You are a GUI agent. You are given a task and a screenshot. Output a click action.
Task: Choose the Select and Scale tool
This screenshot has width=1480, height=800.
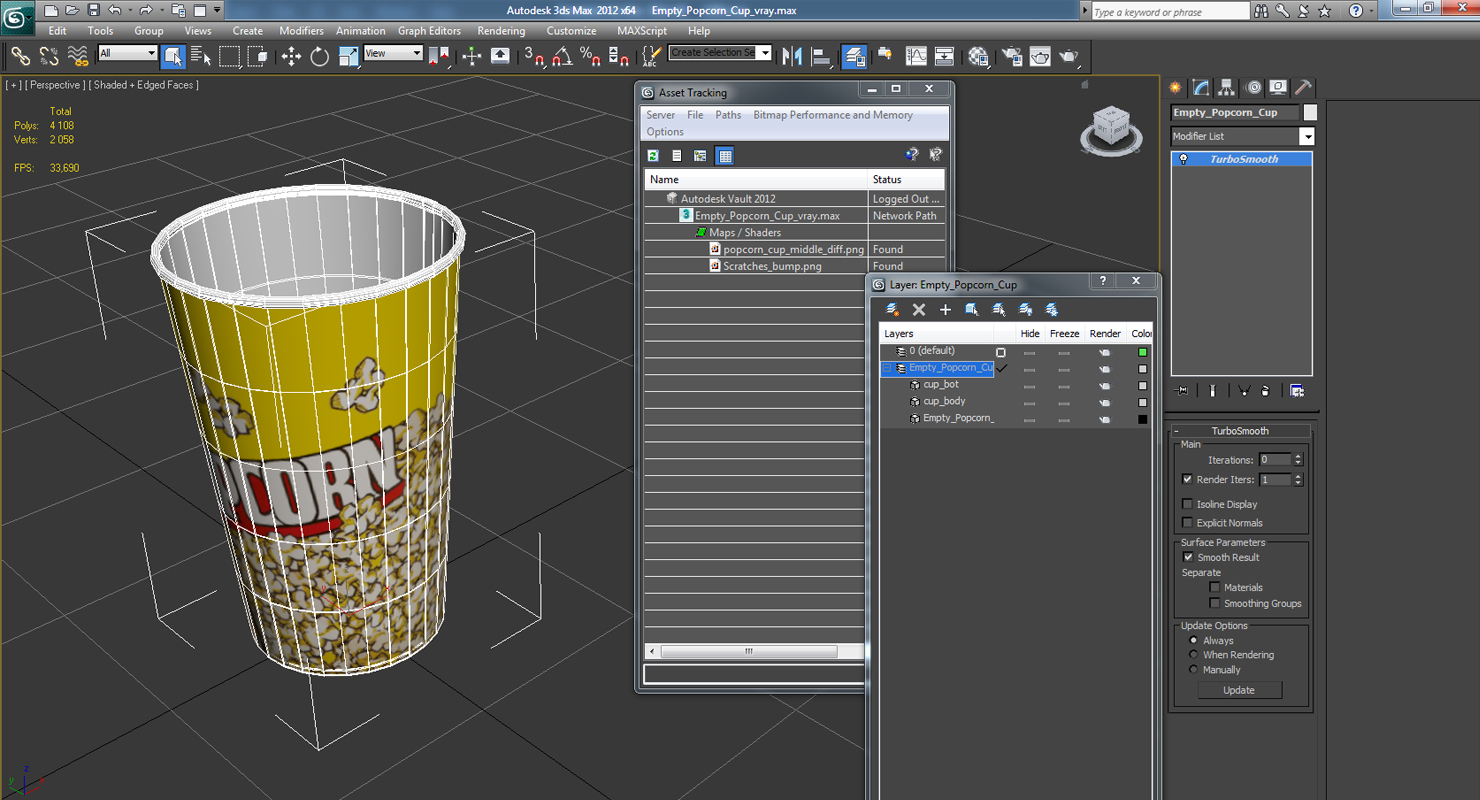click(x=348, y=56)
